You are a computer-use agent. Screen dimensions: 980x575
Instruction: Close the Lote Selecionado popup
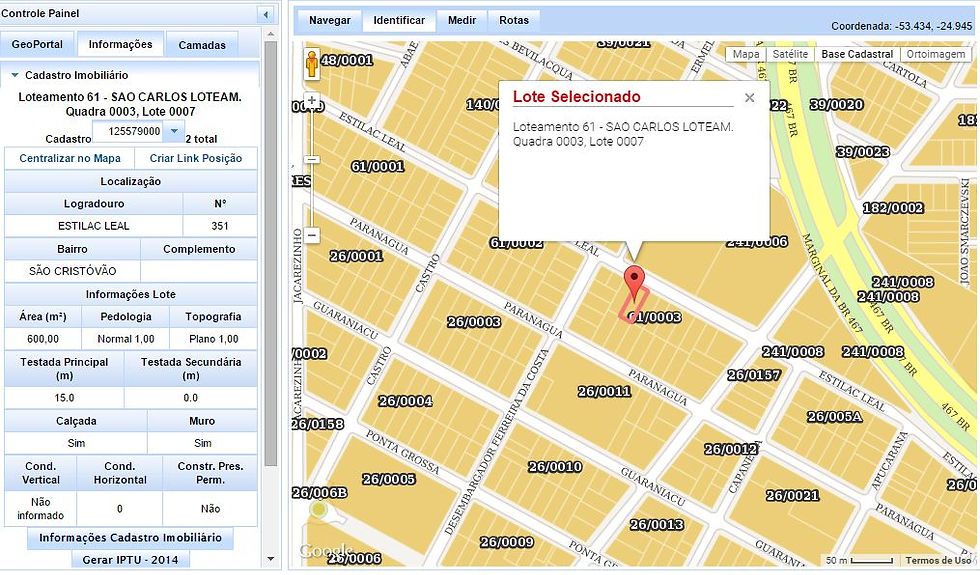coord(749,98)
